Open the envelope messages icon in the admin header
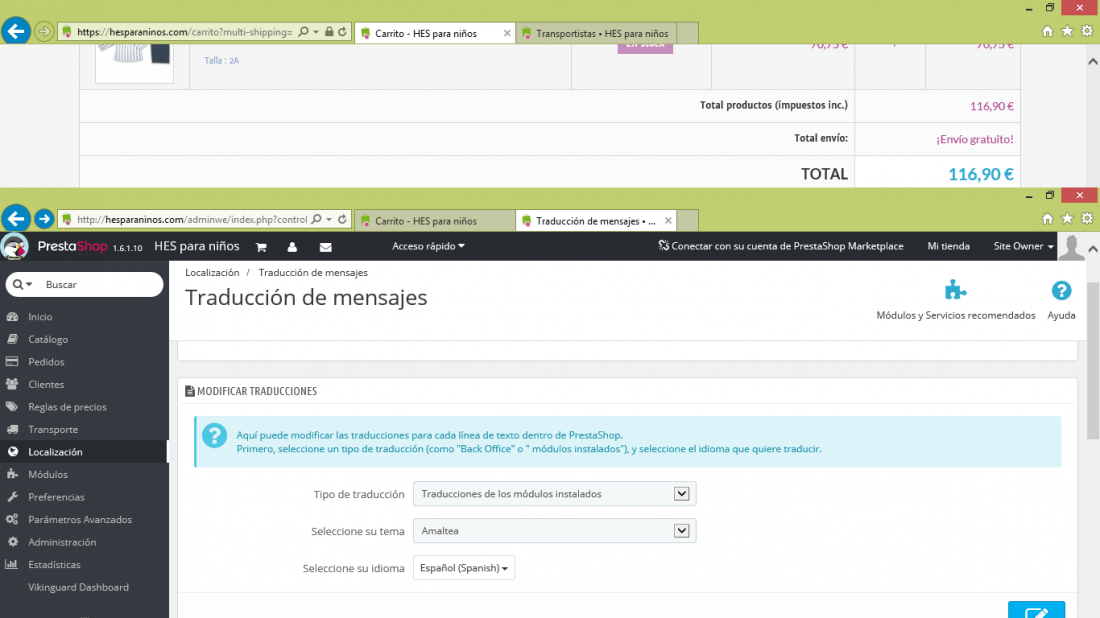 [326, 247]
